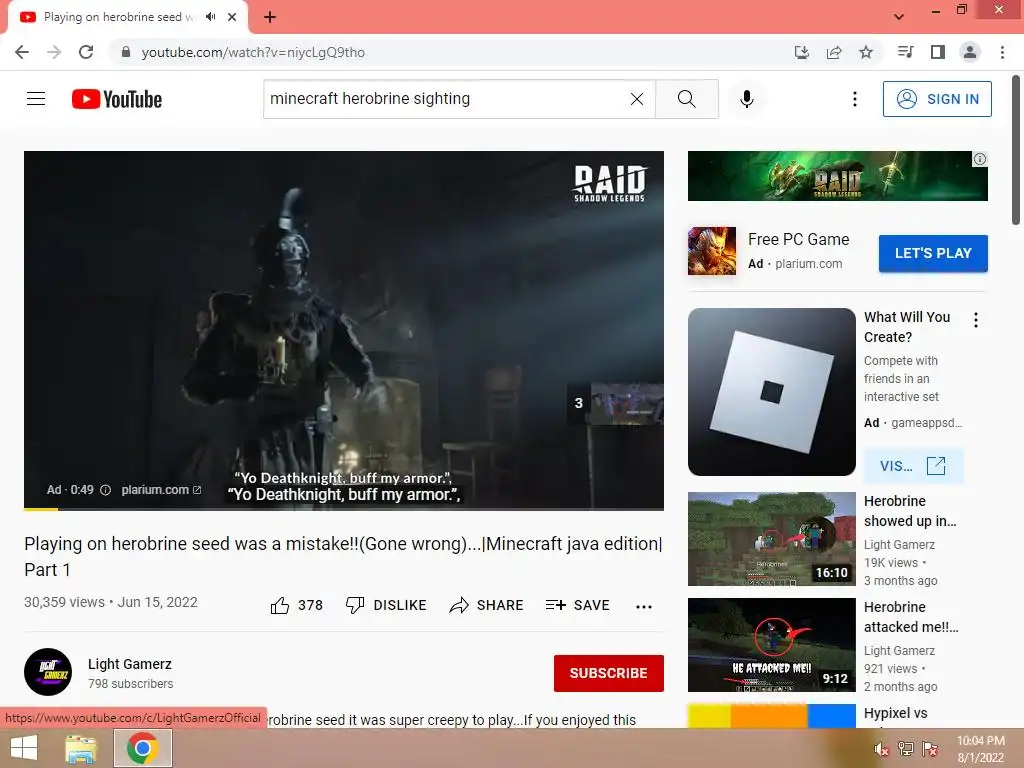Viewport: 1024px width, 768px height.
Task: Open File Explorer from taskbar
Action: pyautogui.click(x=81, y=748)
